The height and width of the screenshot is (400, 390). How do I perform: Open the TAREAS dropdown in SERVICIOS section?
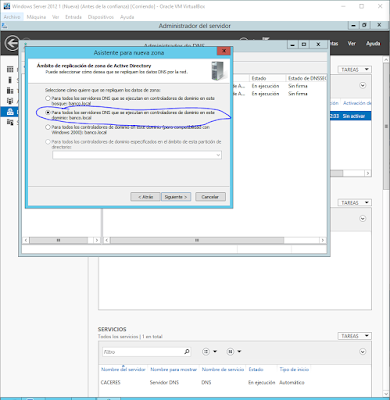click(x=355, y=336)
